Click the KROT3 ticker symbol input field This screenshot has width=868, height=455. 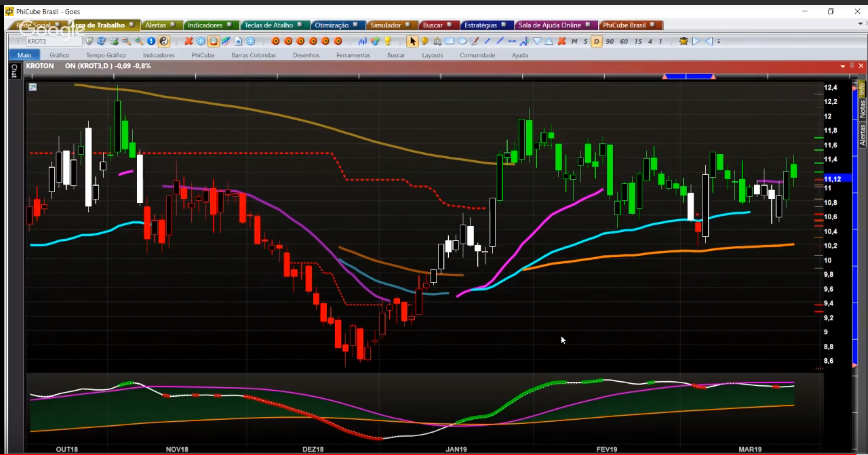[x=54, y=42]
